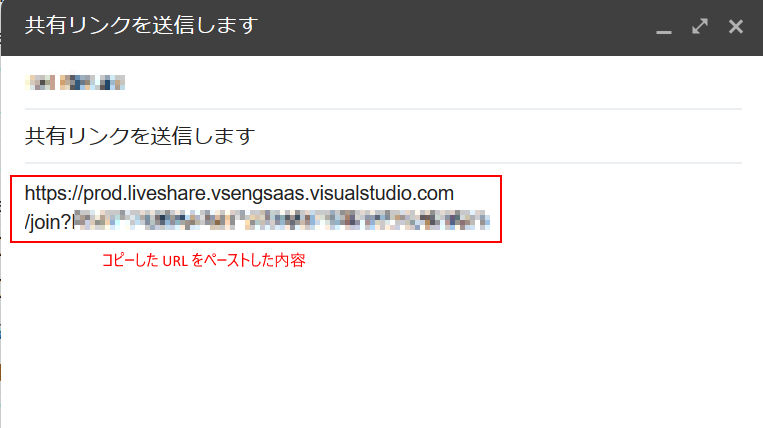
Task: Click the header title 共有リンクを送信します
Action: coord(141,25)
